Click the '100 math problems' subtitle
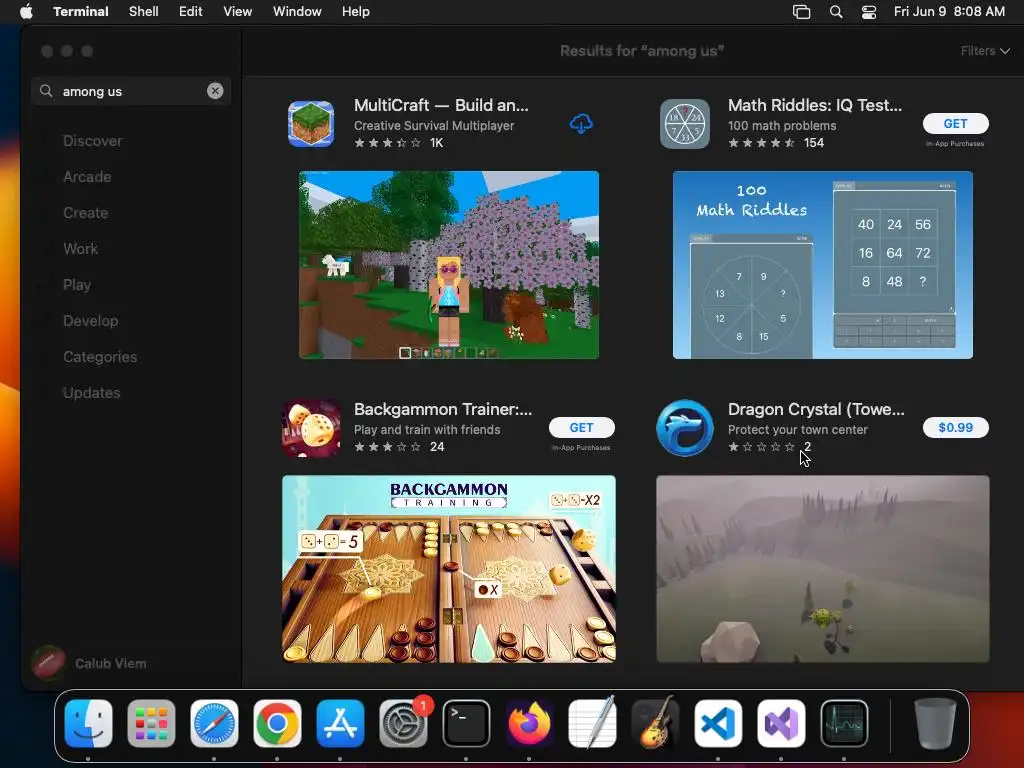Viewport: 1024px width, 768px height. [782, 125]
